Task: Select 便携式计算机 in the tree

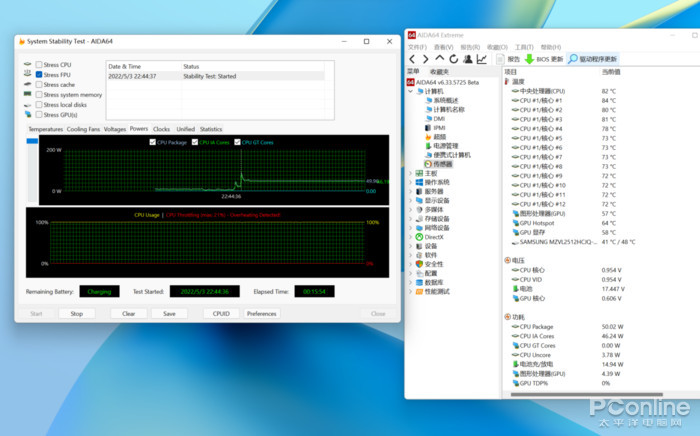Action: (x=448, y=155)
